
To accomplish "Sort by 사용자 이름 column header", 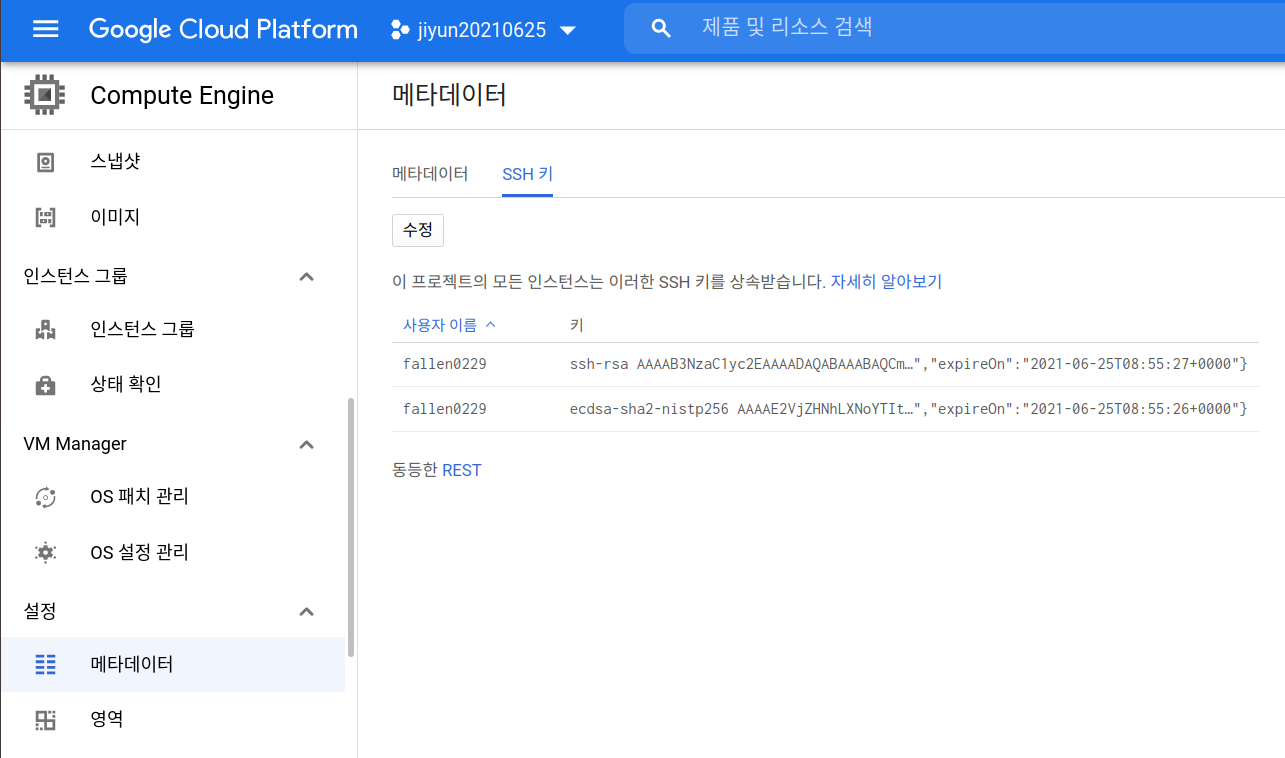I will tap(449, 325).
